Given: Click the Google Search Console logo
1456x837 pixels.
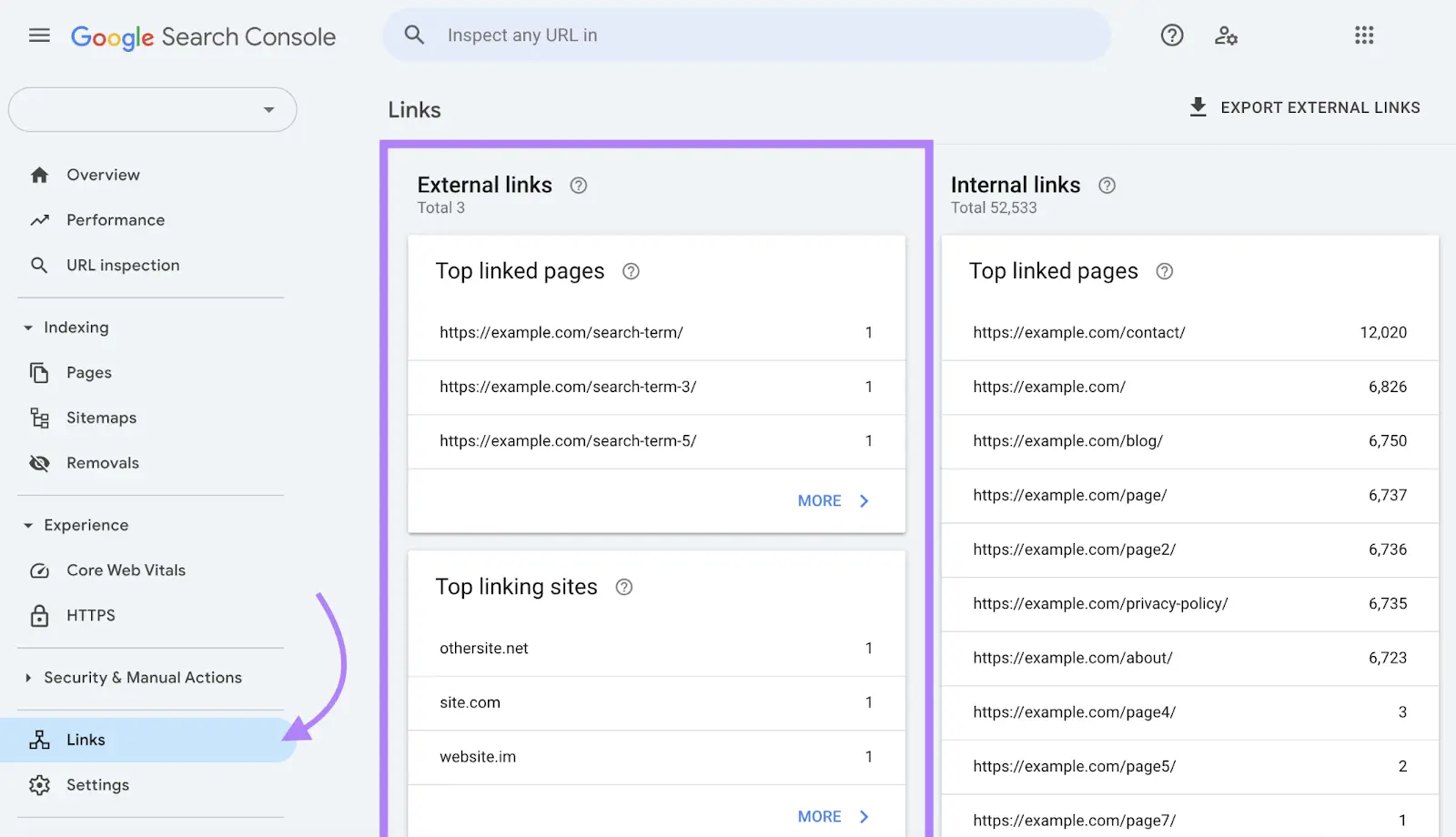Looking at the screenshot, I should (x=203, y=36).
